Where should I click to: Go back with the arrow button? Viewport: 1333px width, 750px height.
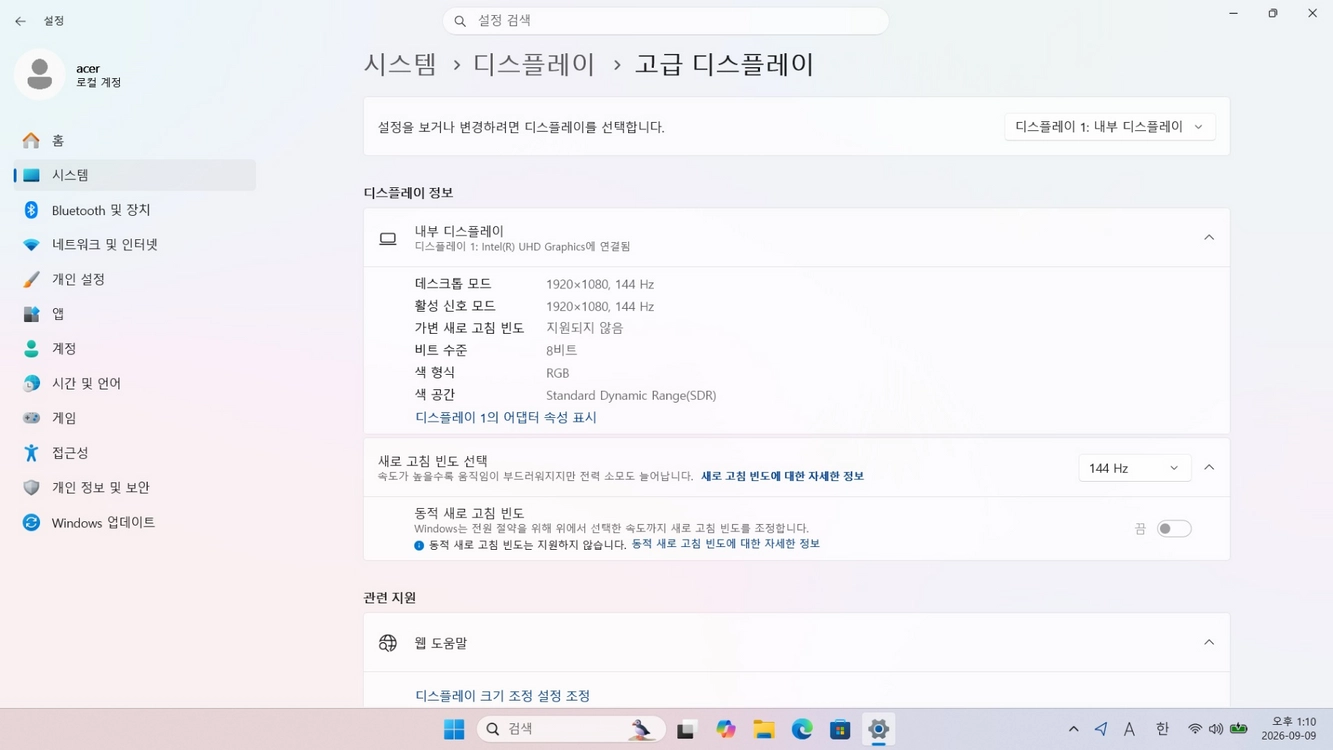[20, 21]
